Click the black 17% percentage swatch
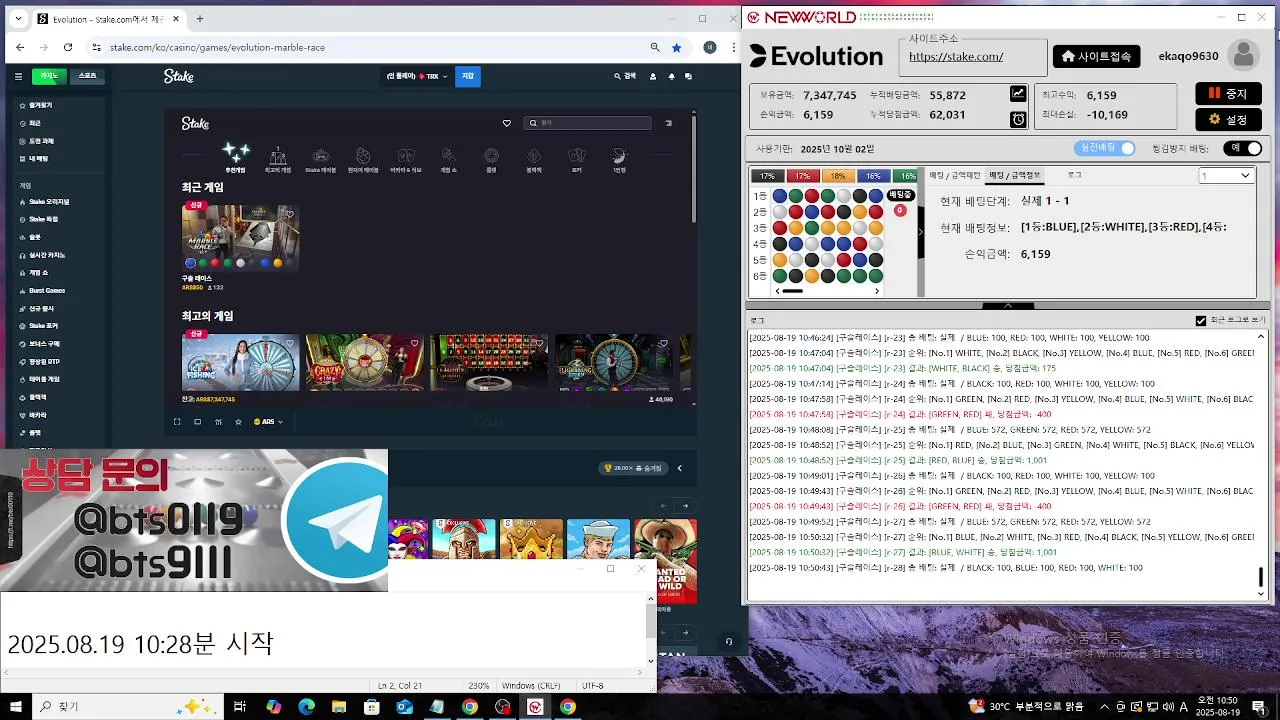This screenshot has height=720, width=1280. pos(767,175)
